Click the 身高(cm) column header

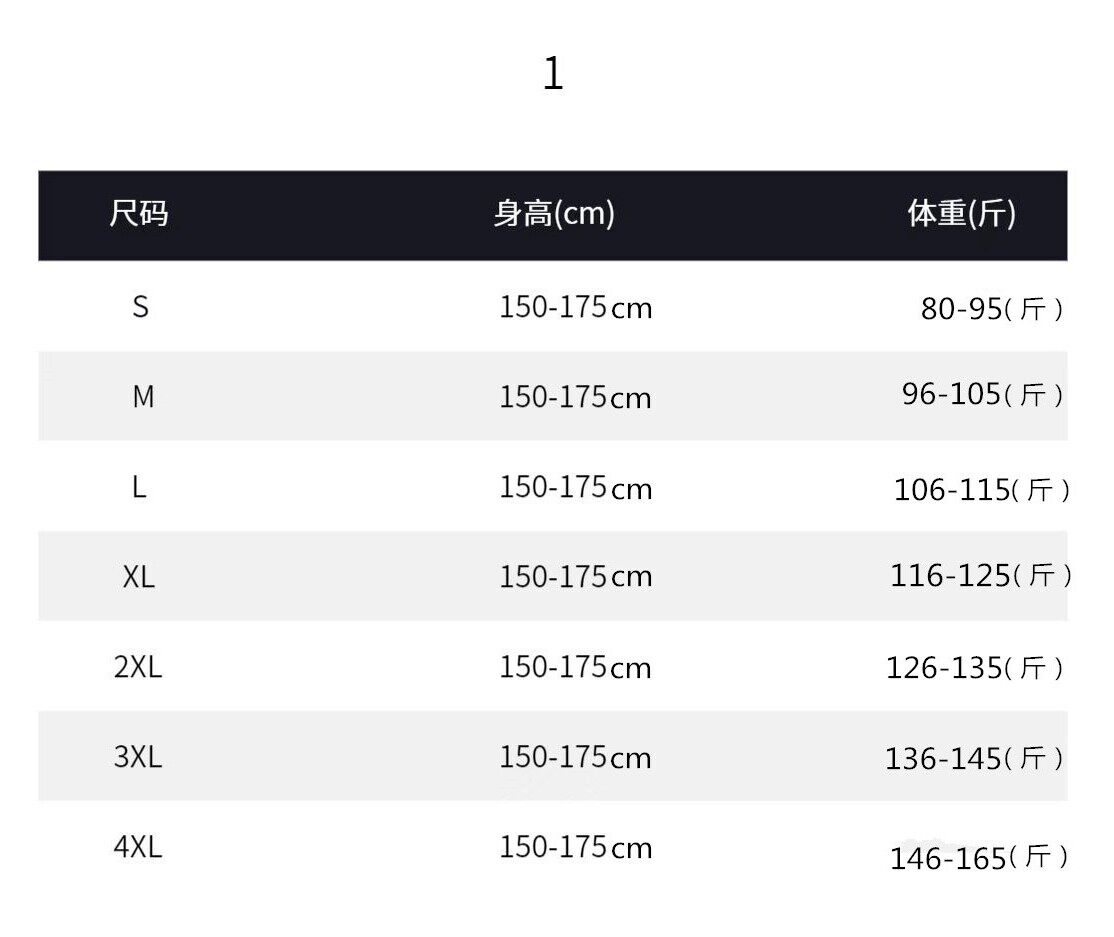tap(554, 214)
